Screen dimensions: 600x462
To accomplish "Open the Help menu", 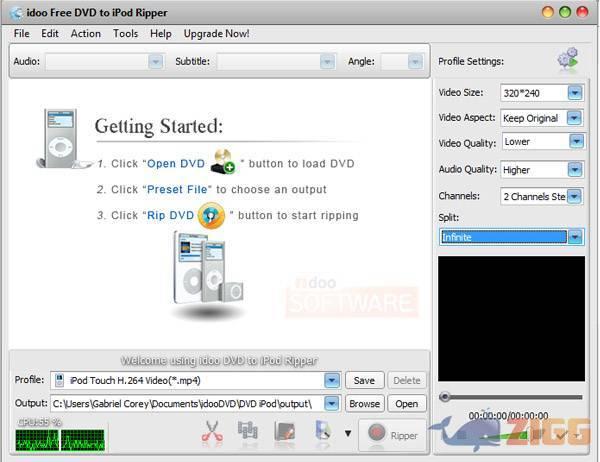I will click(x=161, y=34).
